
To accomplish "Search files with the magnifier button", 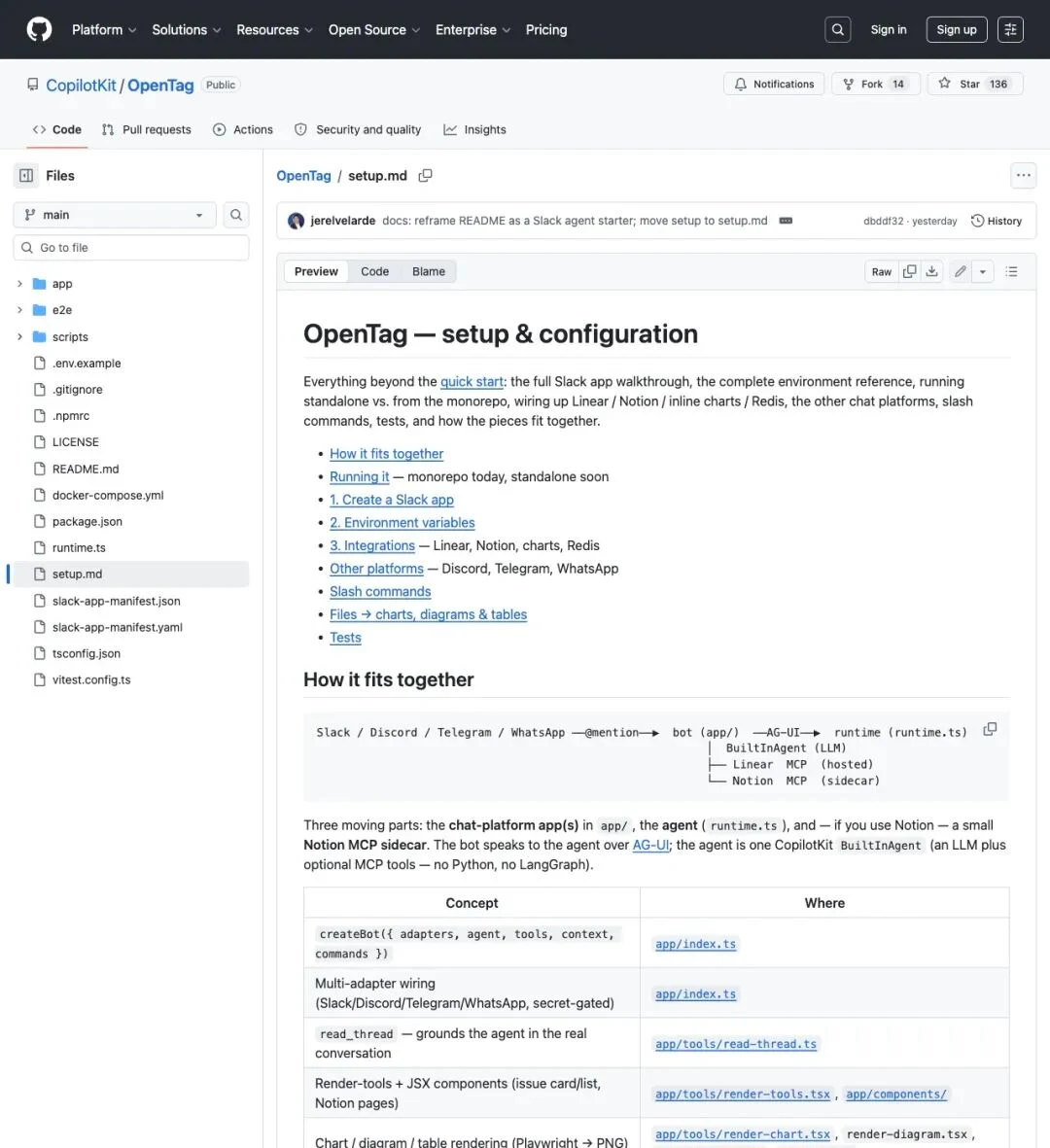I will click(x=236, y=215).
